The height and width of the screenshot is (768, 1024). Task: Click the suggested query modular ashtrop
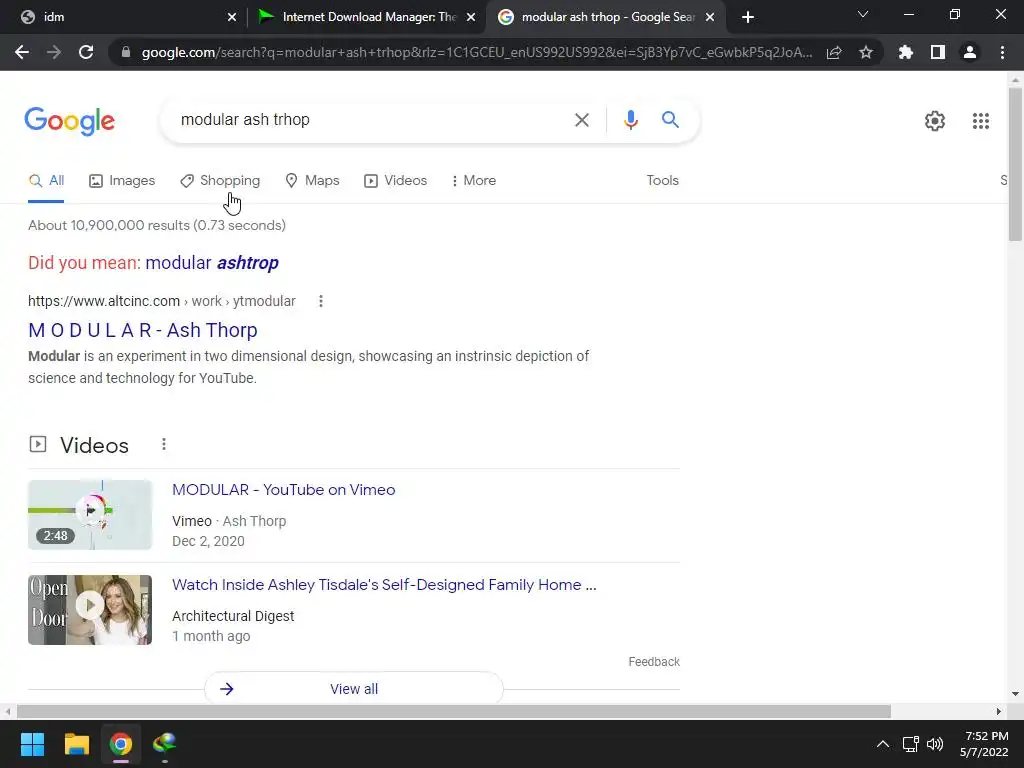pyautogui.click(x=212, y=263)
